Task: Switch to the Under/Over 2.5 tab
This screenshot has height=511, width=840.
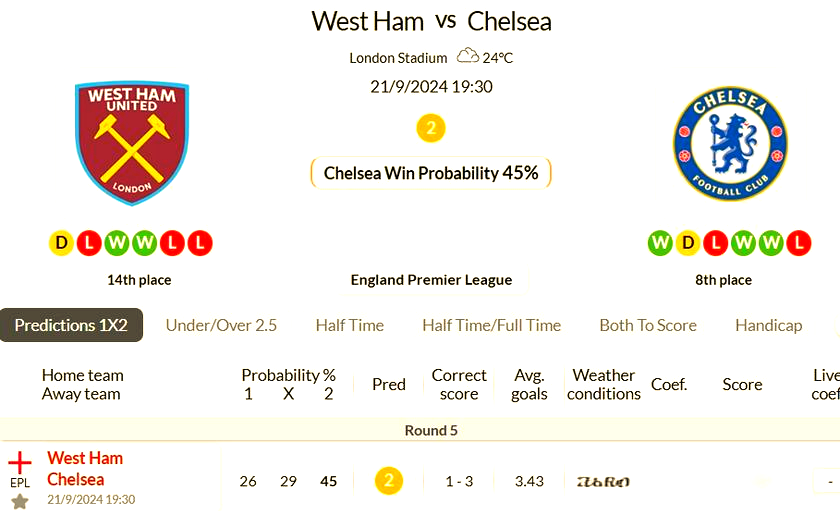Action: pyautogui.click(x=221, y=325)
